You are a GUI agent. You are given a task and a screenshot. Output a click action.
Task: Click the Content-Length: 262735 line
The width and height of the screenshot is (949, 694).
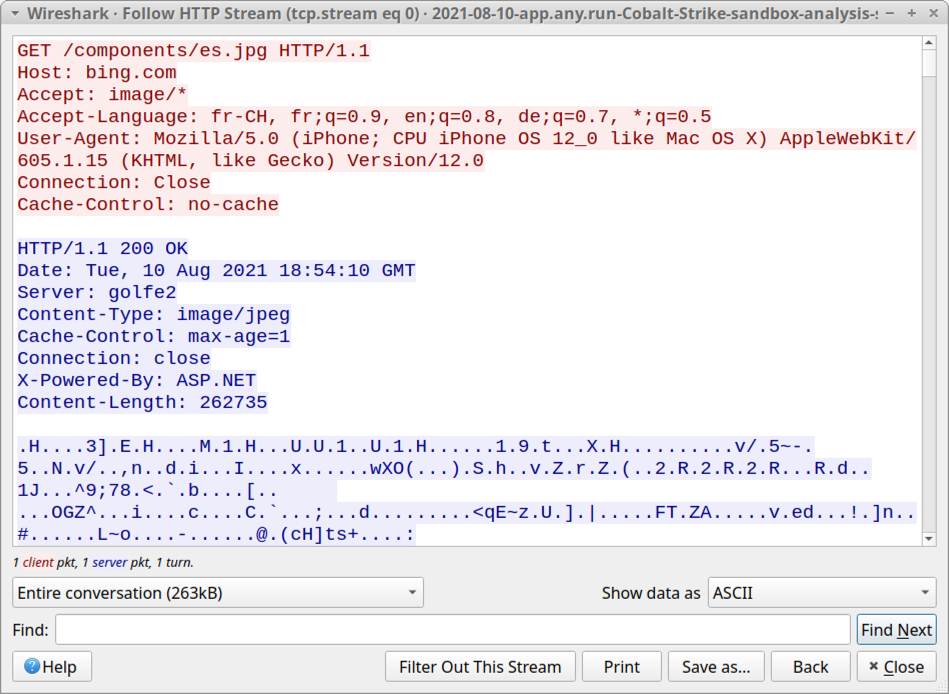click(x=142, y=402)
